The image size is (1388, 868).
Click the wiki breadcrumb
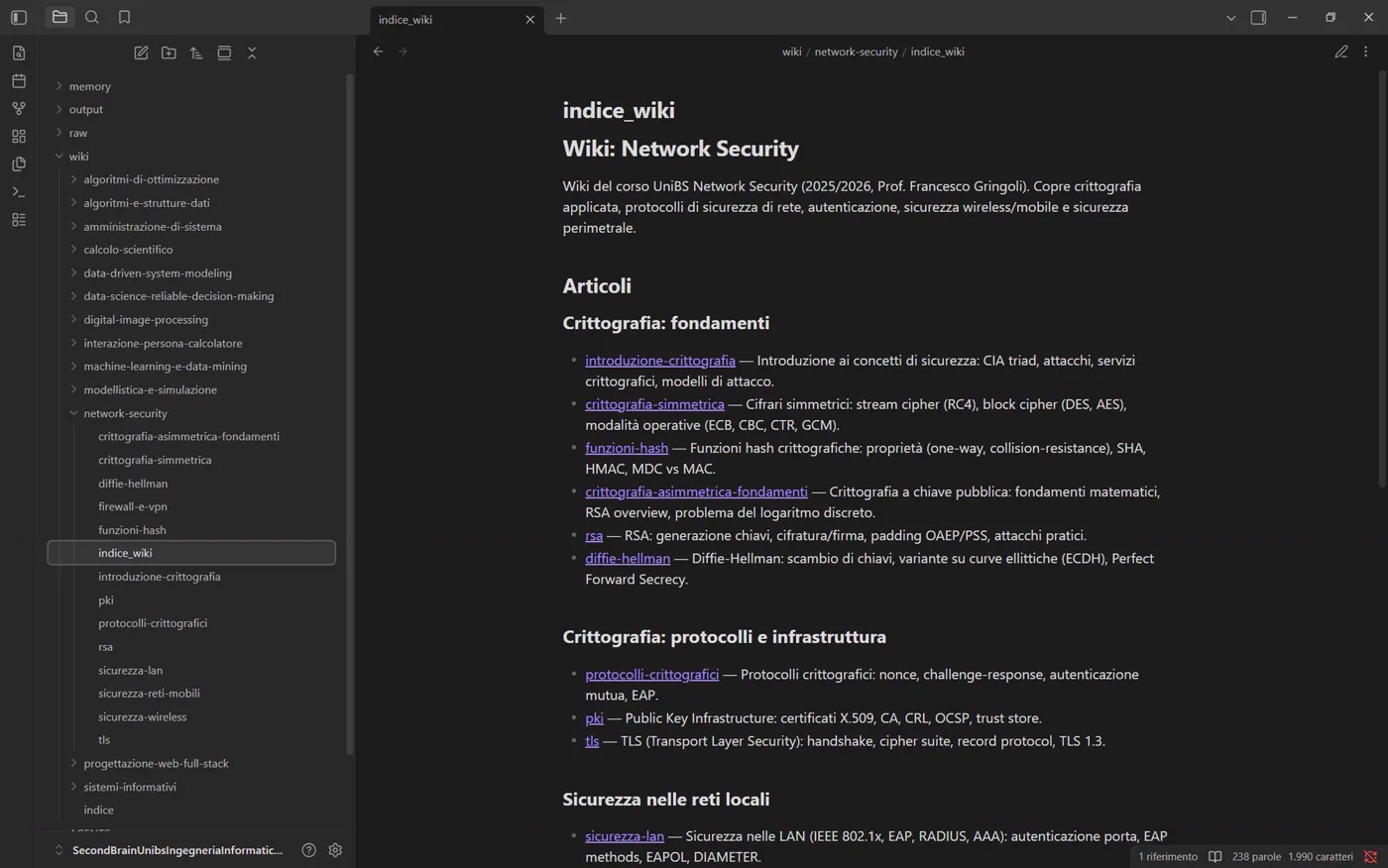tap(791, 52)
